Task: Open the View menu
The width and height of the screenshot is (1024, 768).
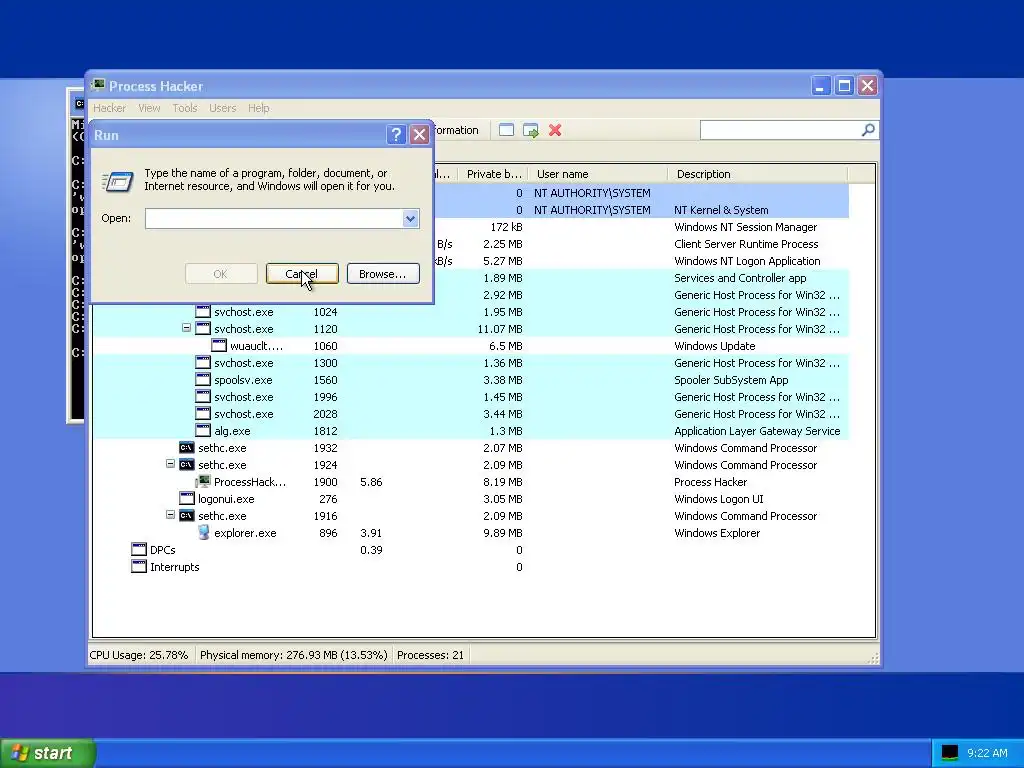Action: tap(149, 108)
